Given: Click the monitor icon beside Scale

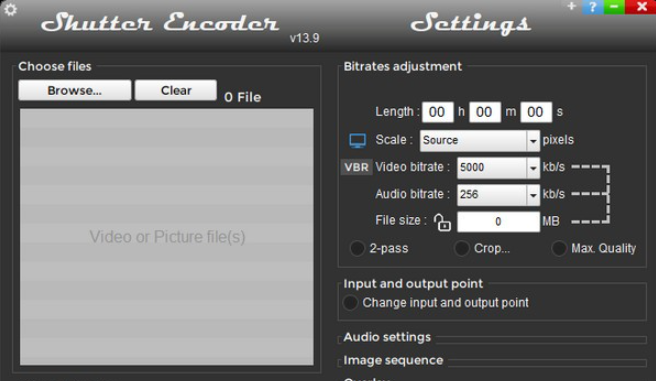Looking at the screenshot, I should coord(358,141).
